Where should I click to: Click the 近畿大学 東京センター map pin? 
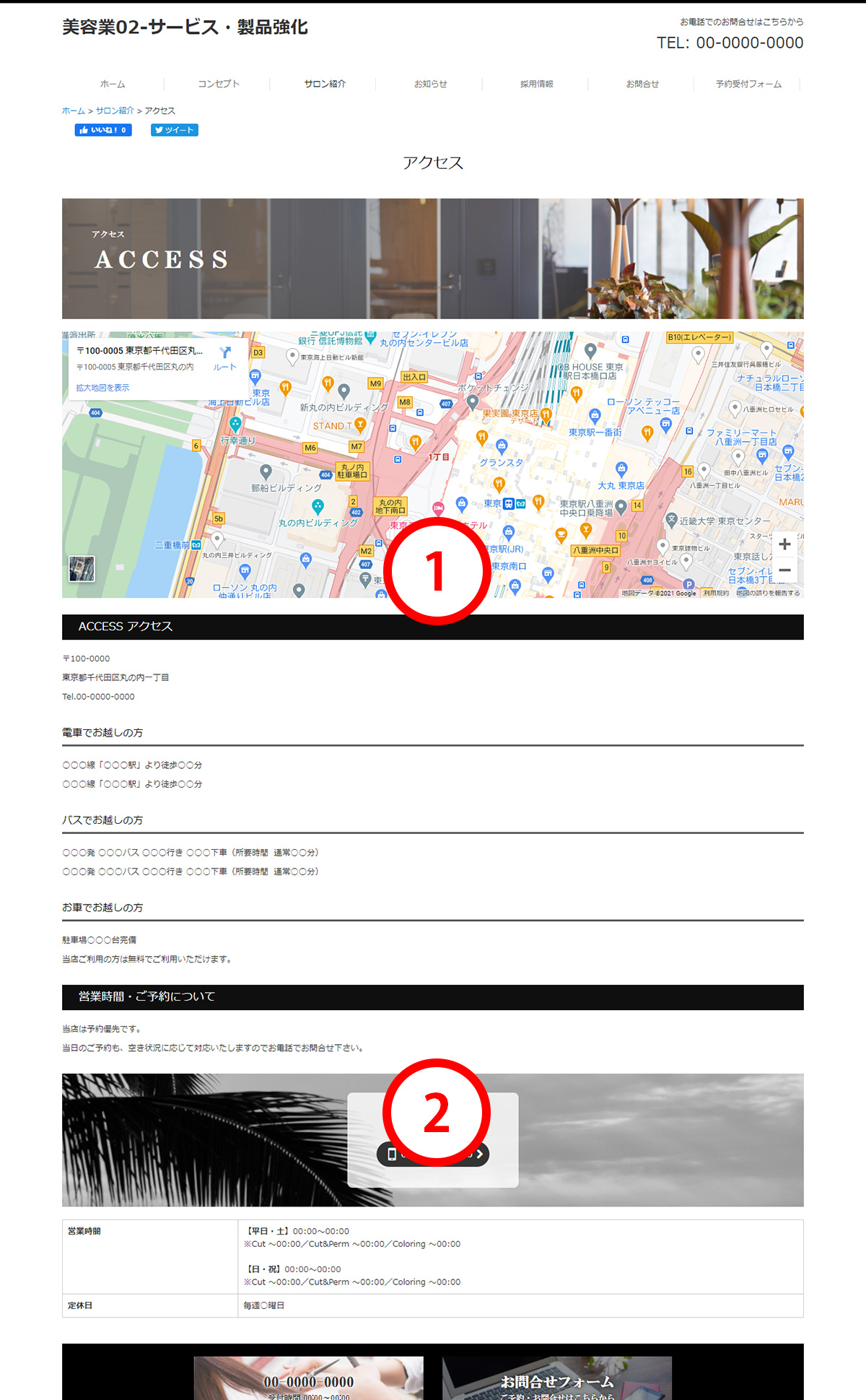pyautogui.click(x=671, y=520)
